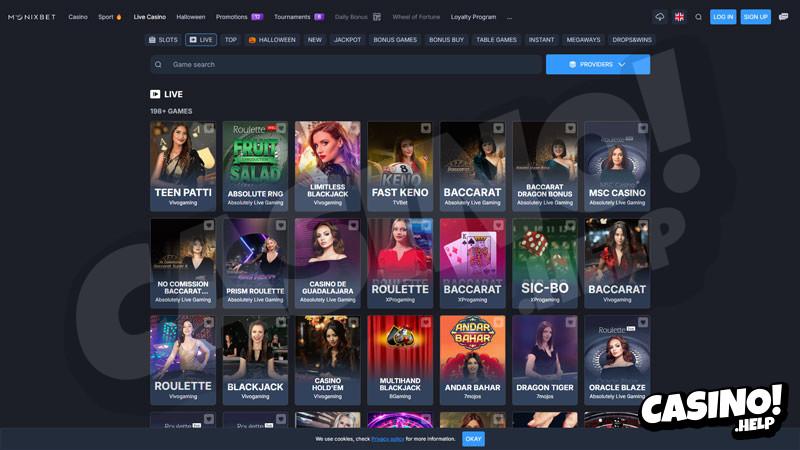Select the Drops&Wins tab
The height and width of the screenshot is (450, 800).
pos(632,40)
